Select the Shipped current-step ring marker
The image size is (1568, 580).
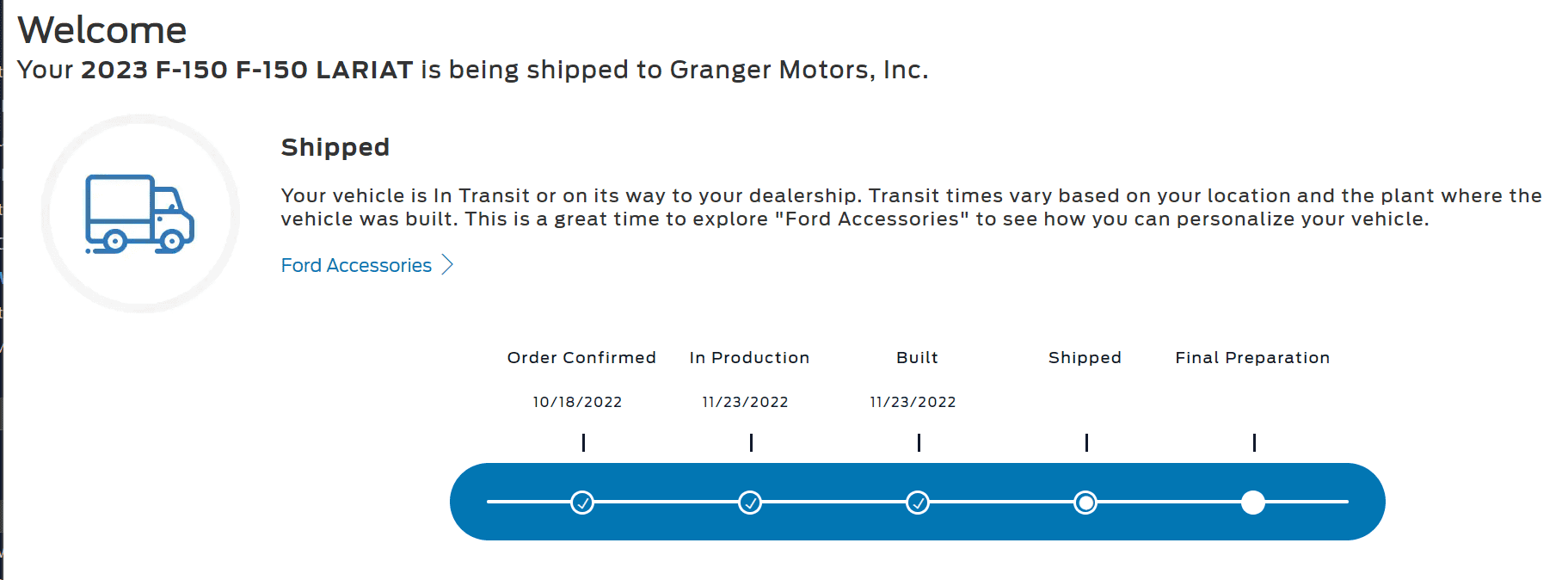point(1085,503)
